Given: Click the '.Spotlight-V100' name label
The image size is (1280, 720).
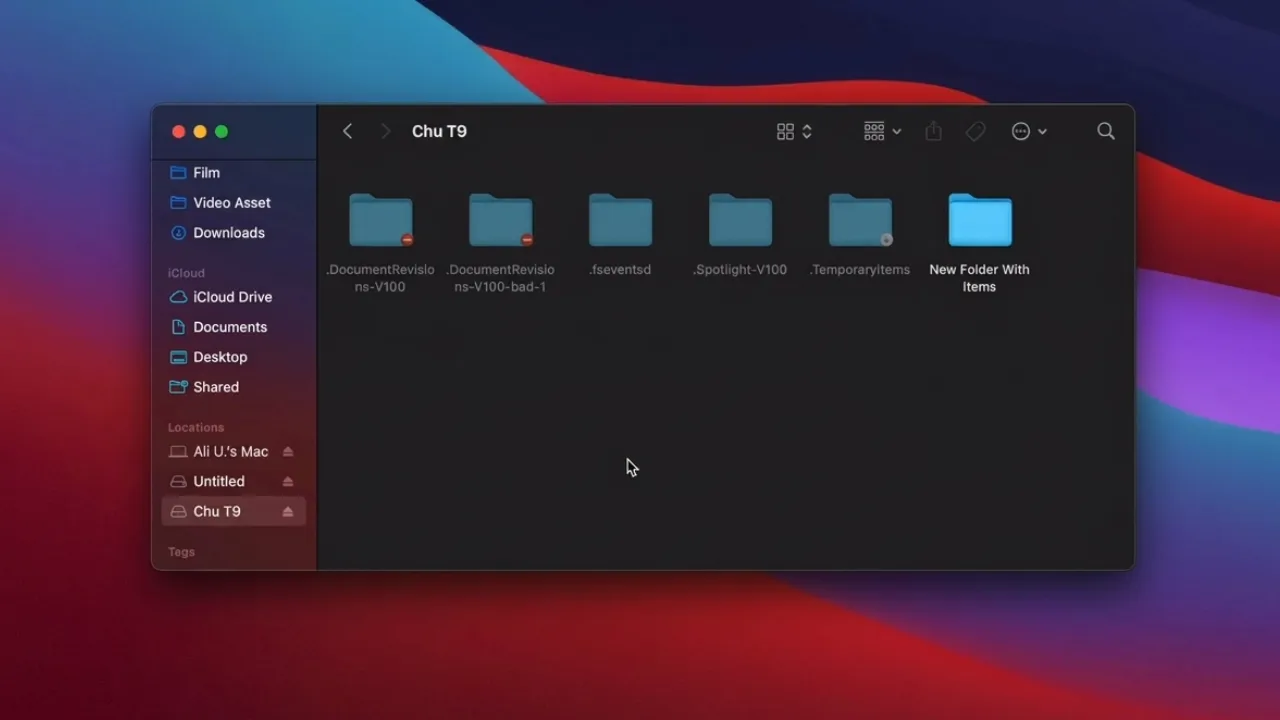Looking at the screenshot, I should click(740, 270).
